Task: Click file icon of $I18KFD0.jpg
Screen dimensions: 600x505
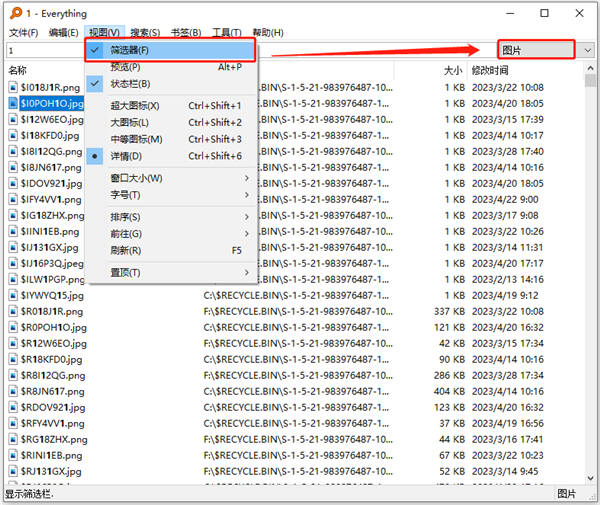Action: click(x=13, y=136)
